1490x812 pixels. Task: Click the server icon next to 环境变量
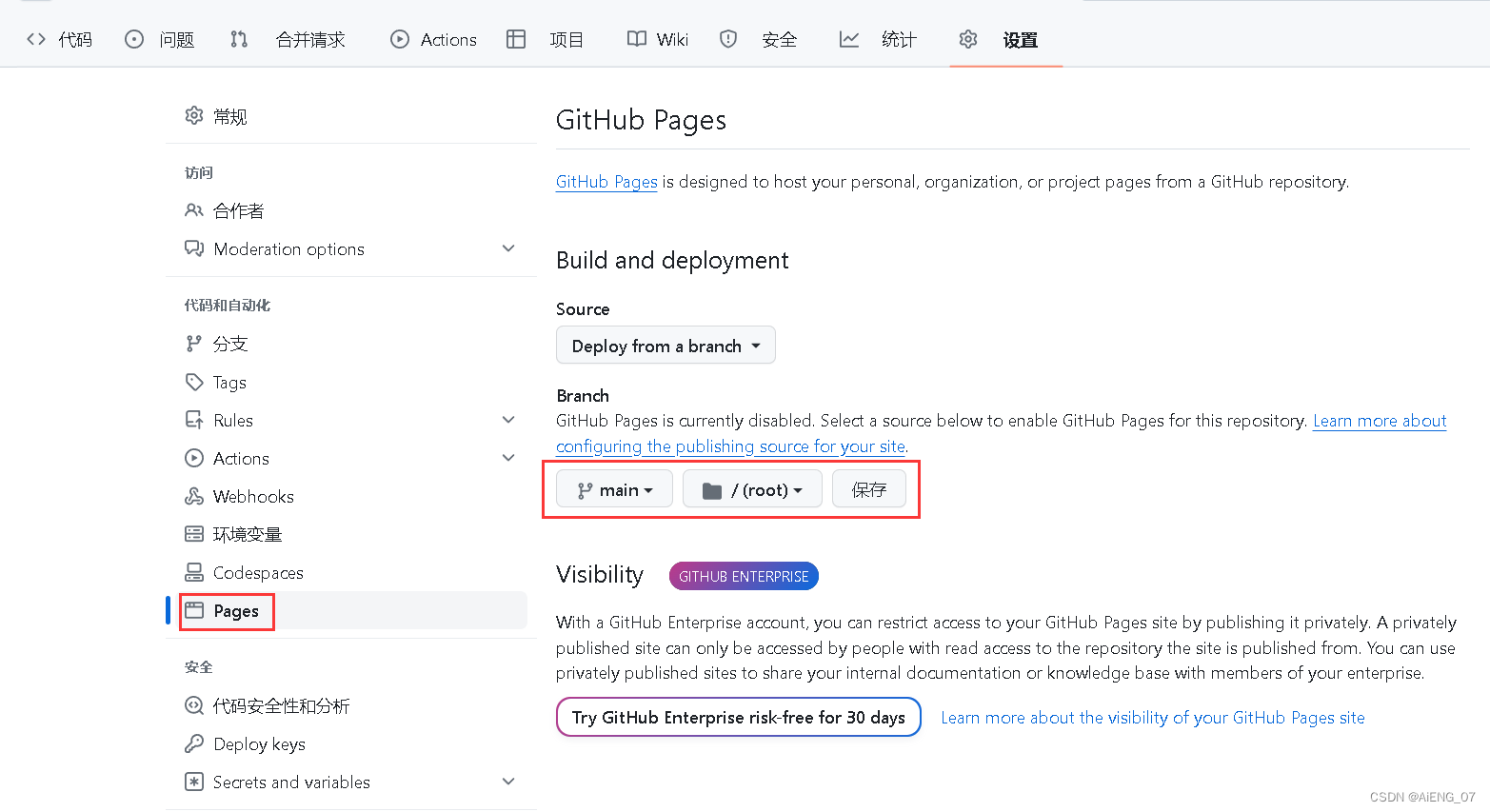[x=194, y=534]
